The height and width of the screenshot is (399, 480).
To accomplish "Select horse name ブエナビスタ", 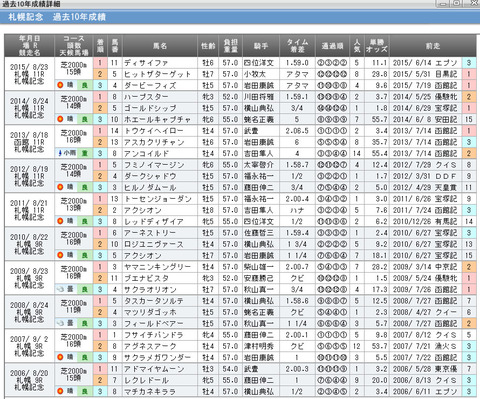I will 146,278.
